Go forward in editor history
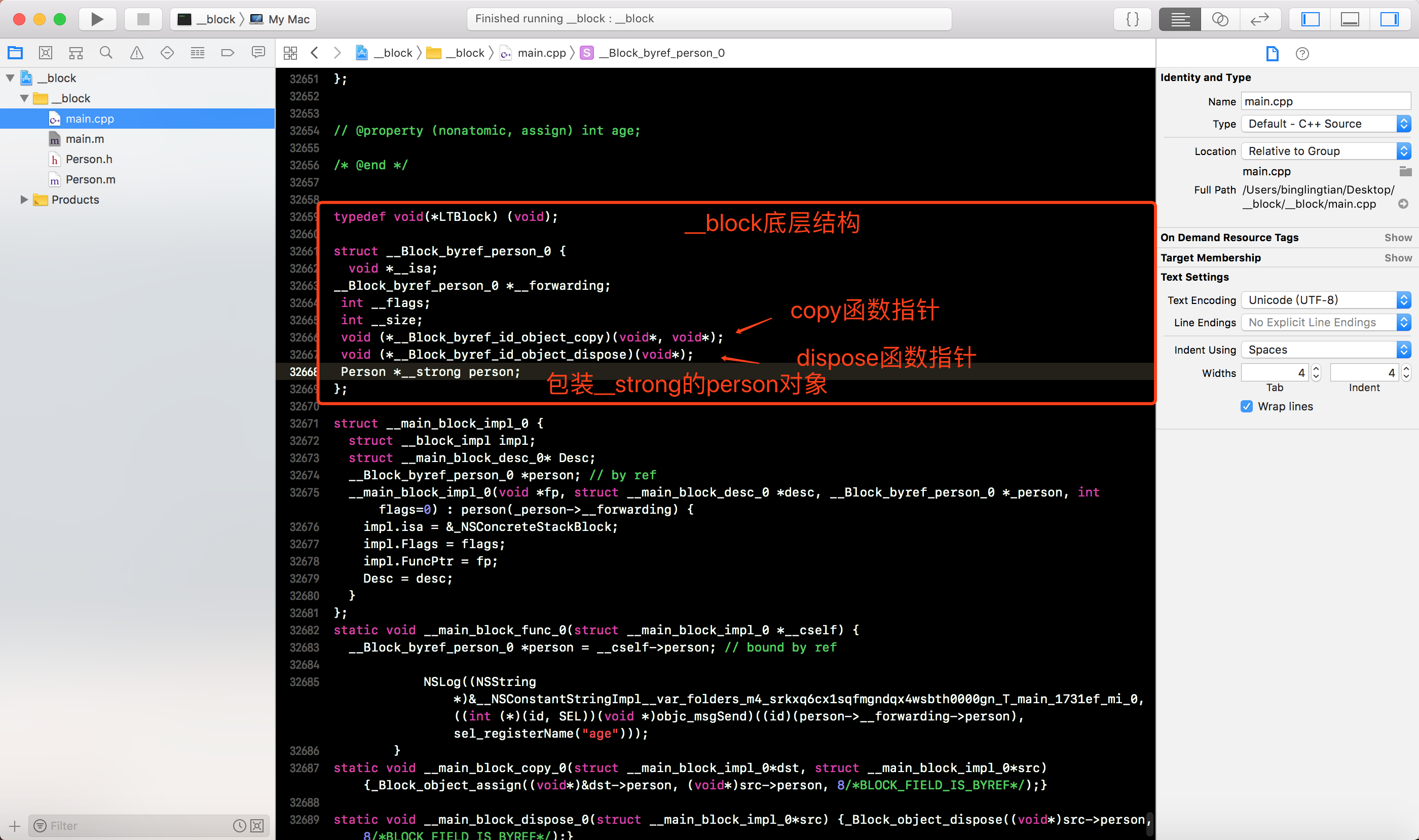Viewport: 1419px width, 840px height. [x=338, y=53]
